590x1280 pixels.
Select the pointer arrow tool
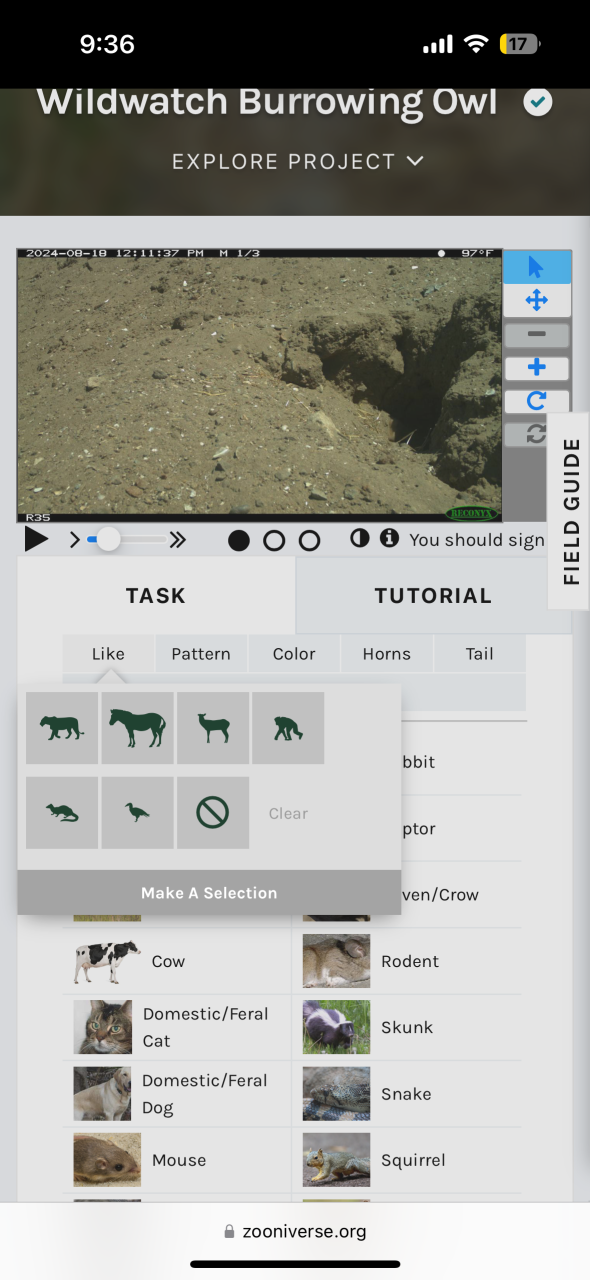tap(536, 267)
